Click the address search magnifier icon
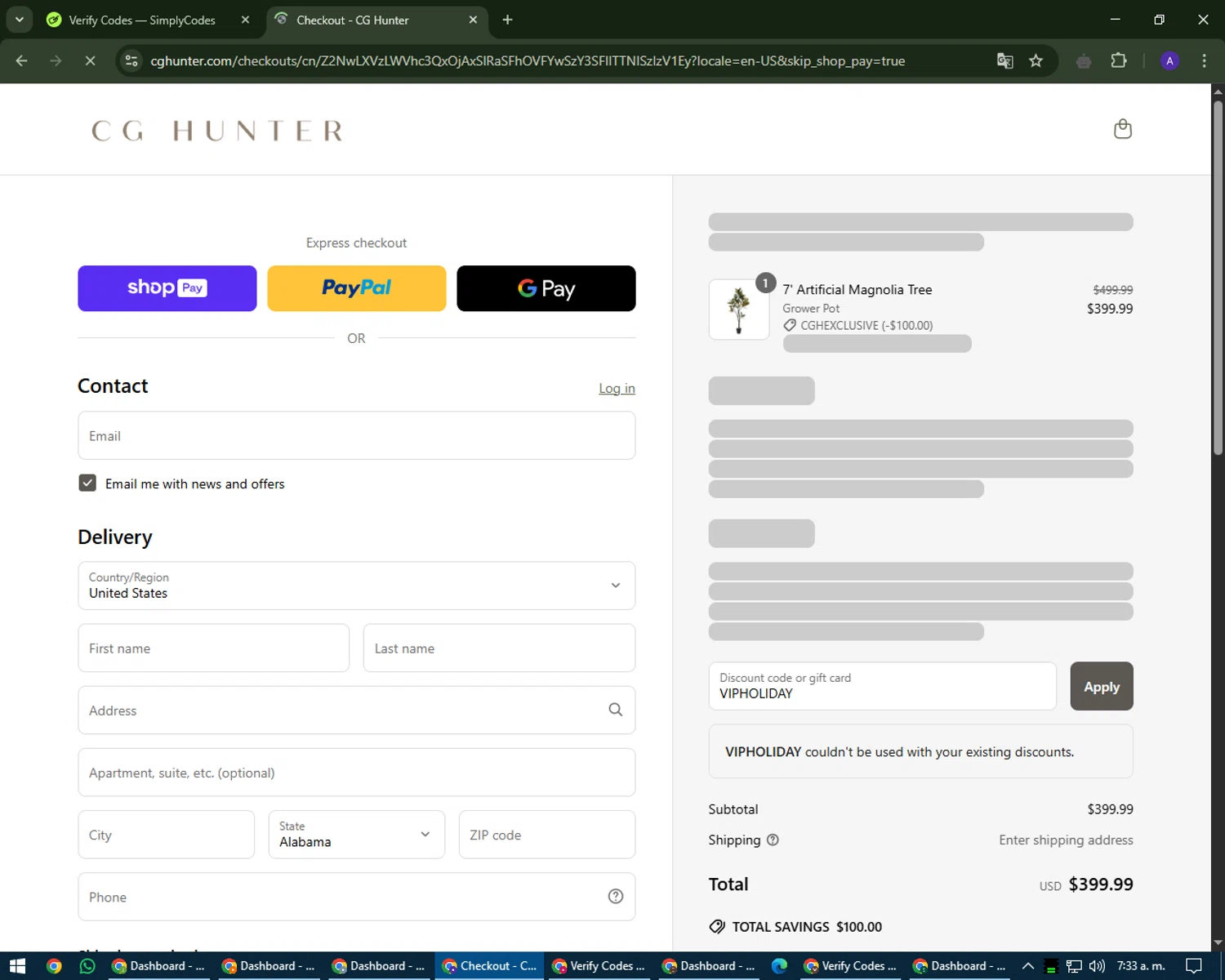This screenshot has width=1225, height=980. pyautogui.click(x=616, y=710)
